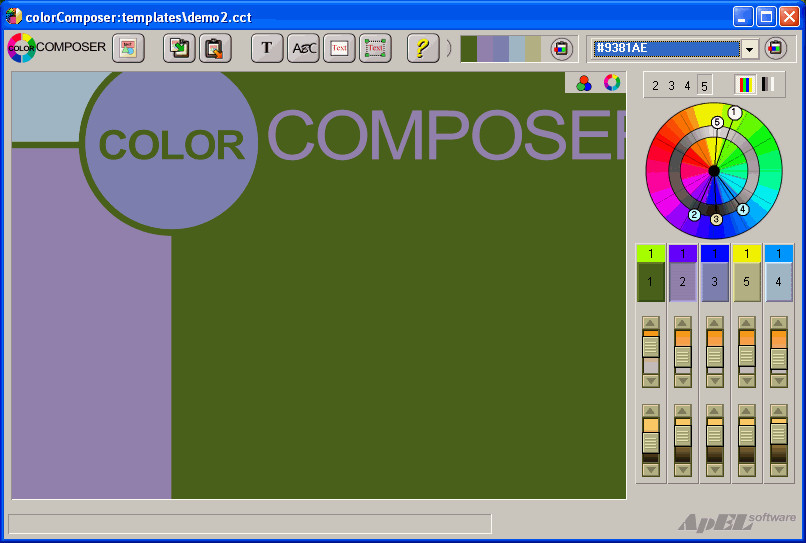Open help with the yellow question mark

click(423, 48)
